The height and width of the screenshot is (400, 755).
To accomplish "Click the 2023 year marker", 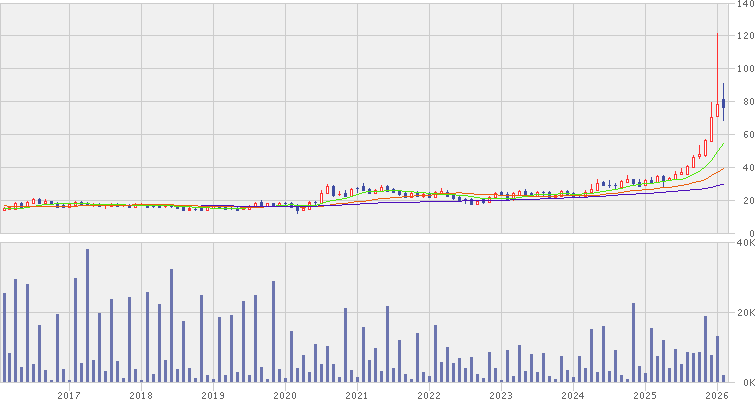I will [x=501, y=395].
